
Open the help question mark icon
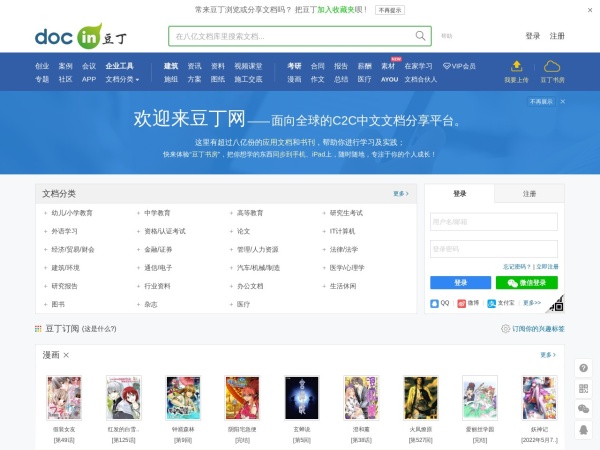[584, 368]
